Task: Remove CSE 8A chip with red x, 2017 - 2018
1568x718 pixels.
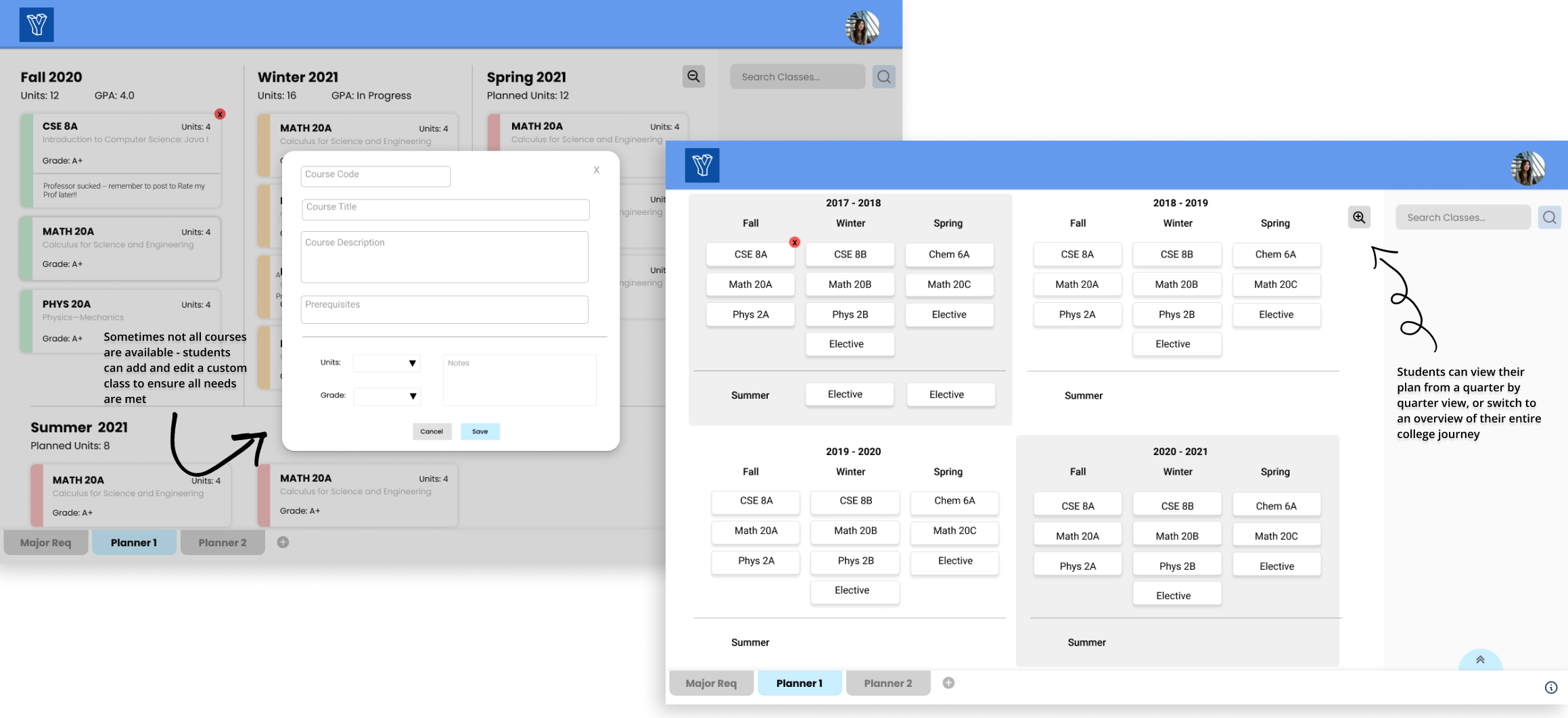Action: pos(795,242)
